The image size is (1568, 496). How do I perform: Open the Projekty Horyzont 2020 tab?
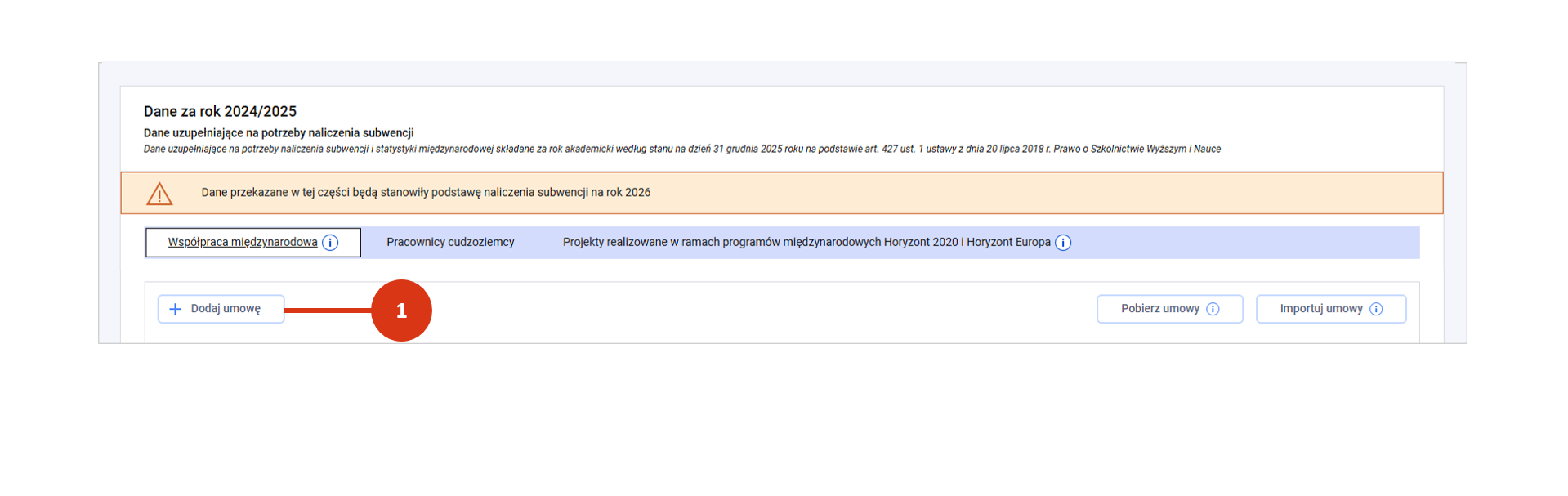click(x=806, y=243)
